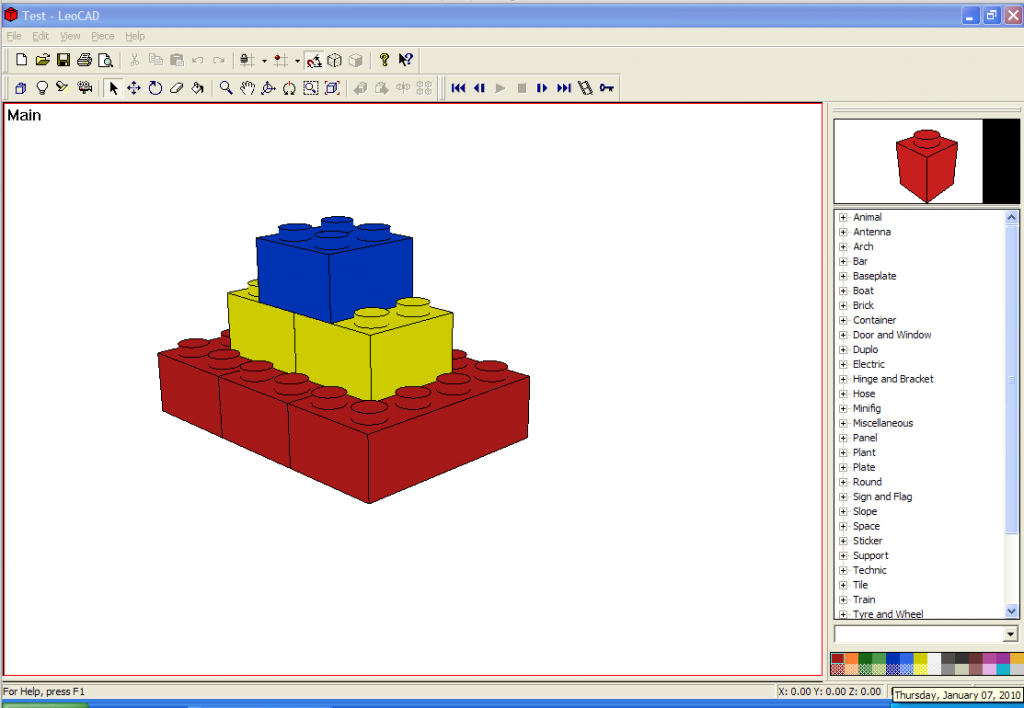Activate the Zoom tool
Viewport: 1024px width, 708px height.
coord(226,88)
